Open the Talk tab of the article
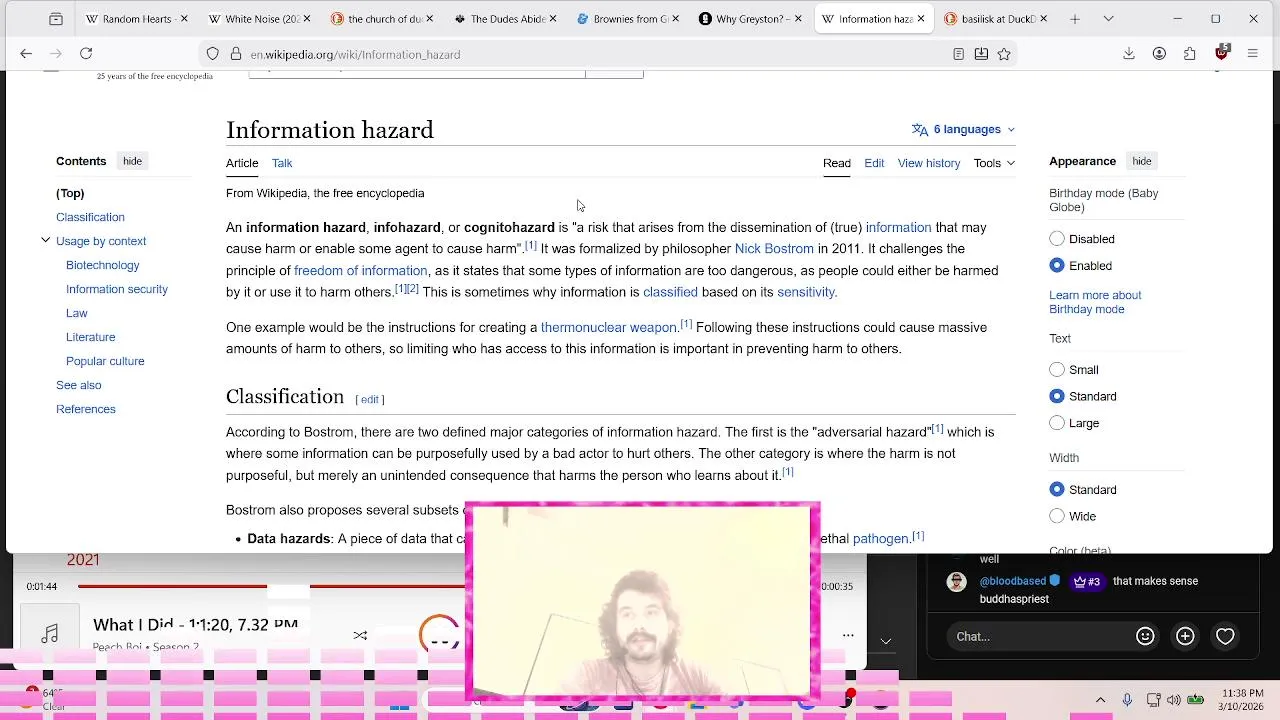Viewport: 1280px width, 720px height. pyautogui.click(x=282, y=163)
